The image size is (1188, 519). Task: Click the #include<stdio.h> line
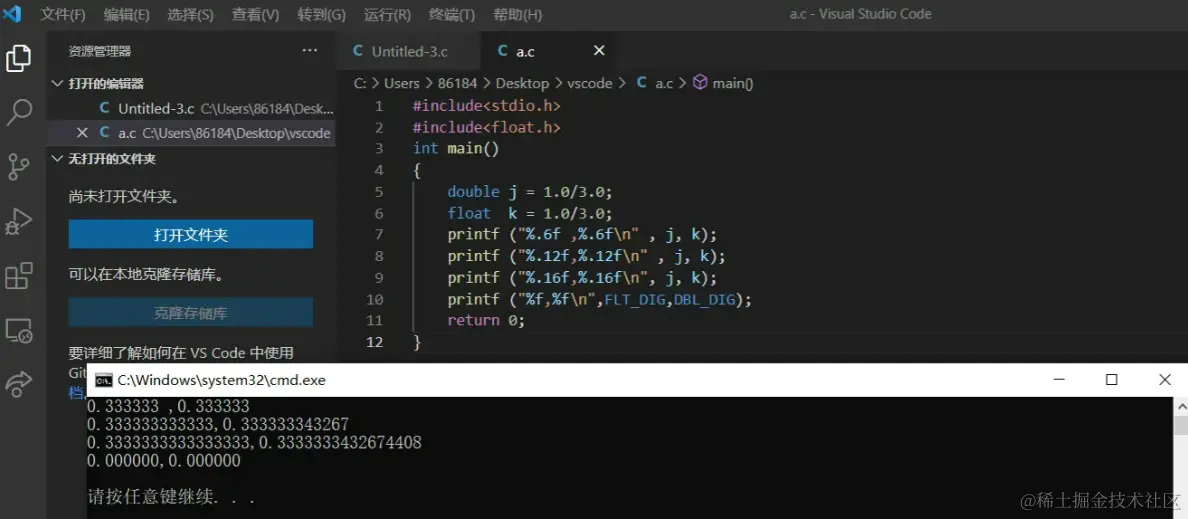(x=486, y=105)
